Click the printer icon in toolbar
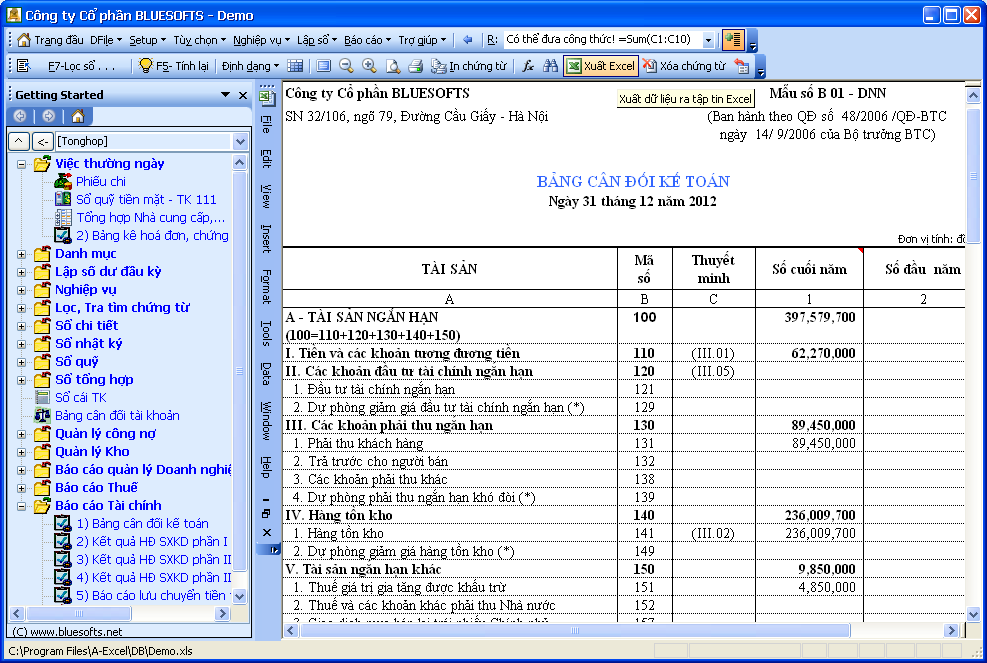Image resolution: width=987 pixels, height=663 pixels. (x=415, y=66)
